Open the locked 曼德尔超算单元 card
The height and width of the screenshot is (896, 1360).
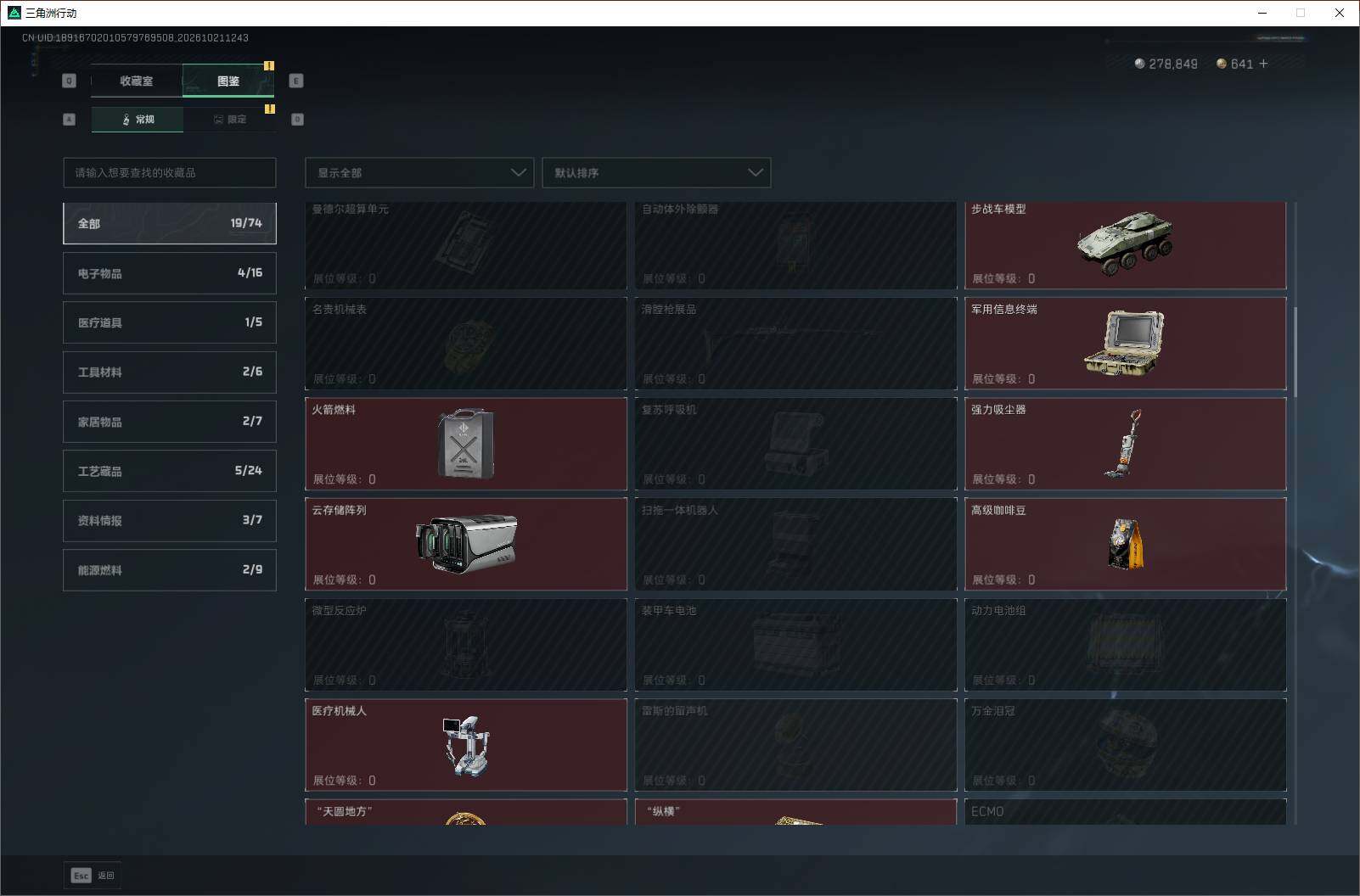tap(466, 245)
